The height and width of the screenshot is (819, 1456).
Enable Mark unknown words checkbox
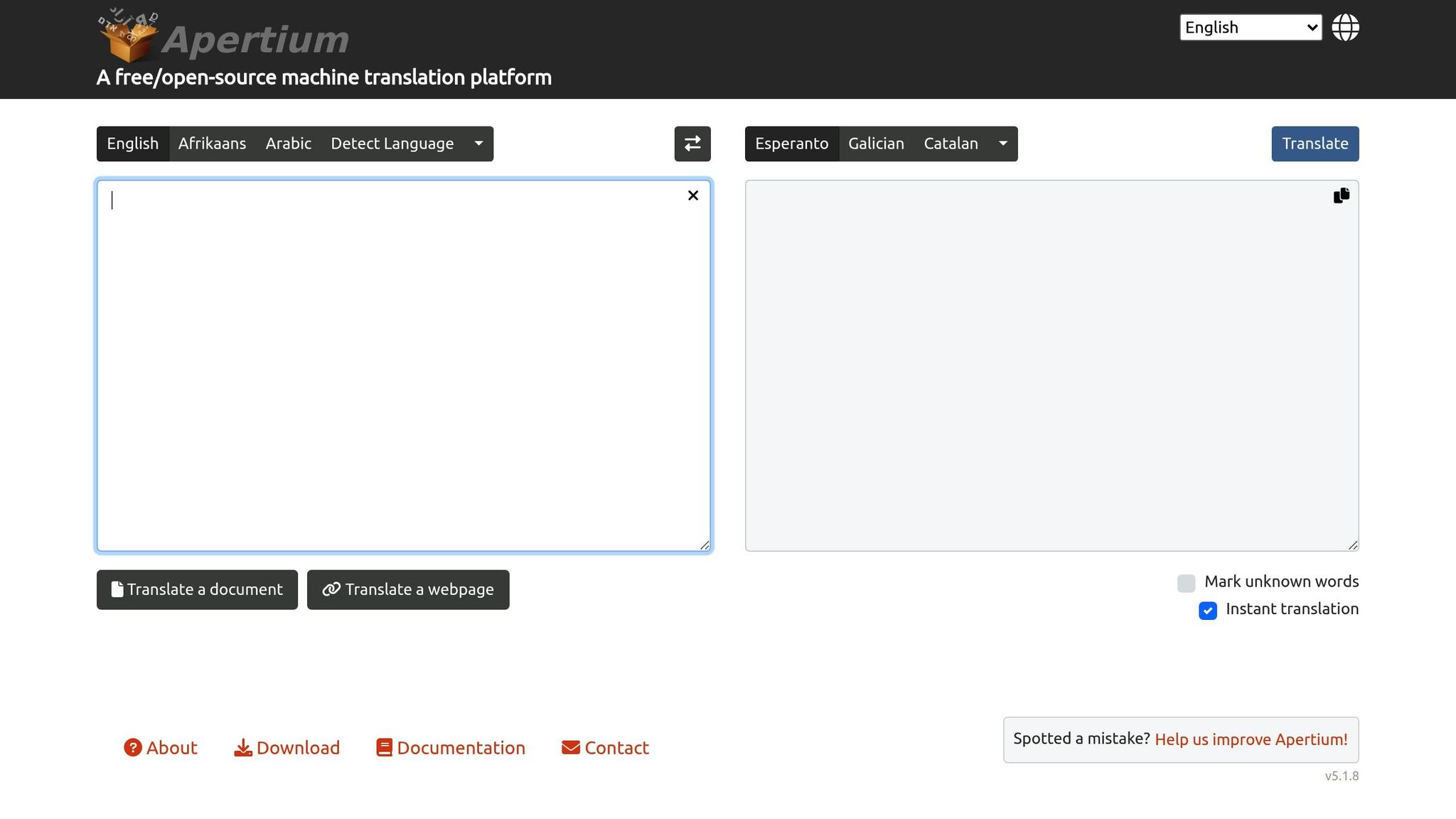click(x=1186, y=583)
